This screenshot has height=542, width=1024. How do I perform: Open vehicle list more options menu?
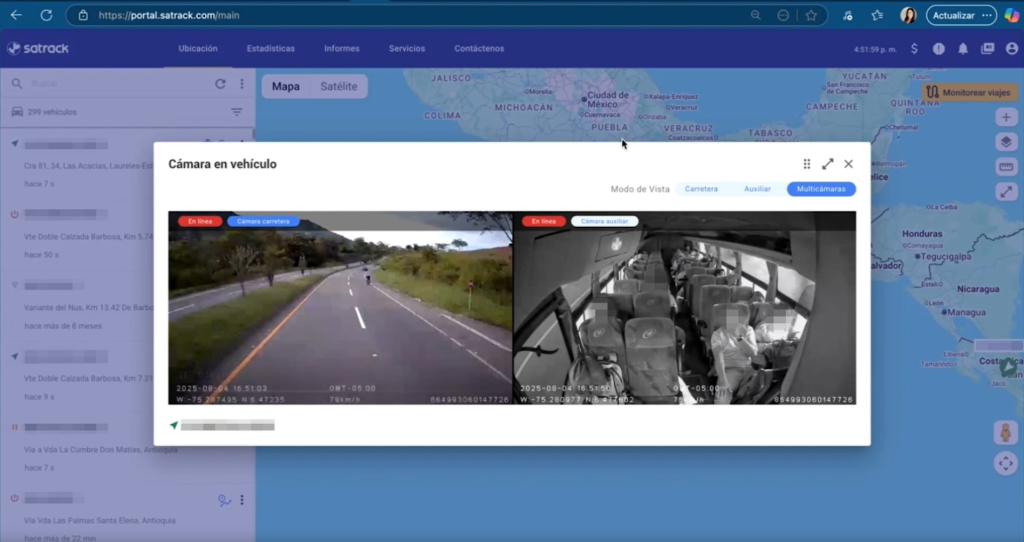pyautogui.click(x=242, y=84)
